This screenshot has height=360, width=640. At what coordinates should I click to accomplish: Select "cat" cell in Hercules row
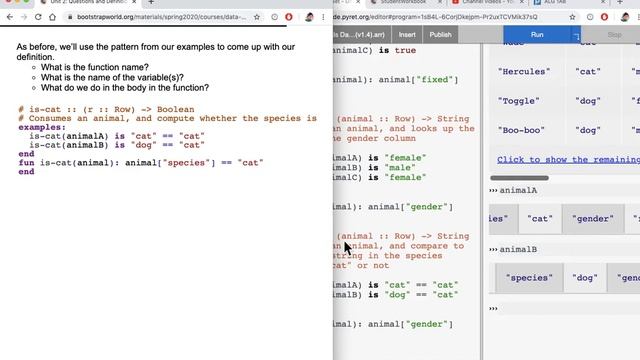[x=588, y=71]
